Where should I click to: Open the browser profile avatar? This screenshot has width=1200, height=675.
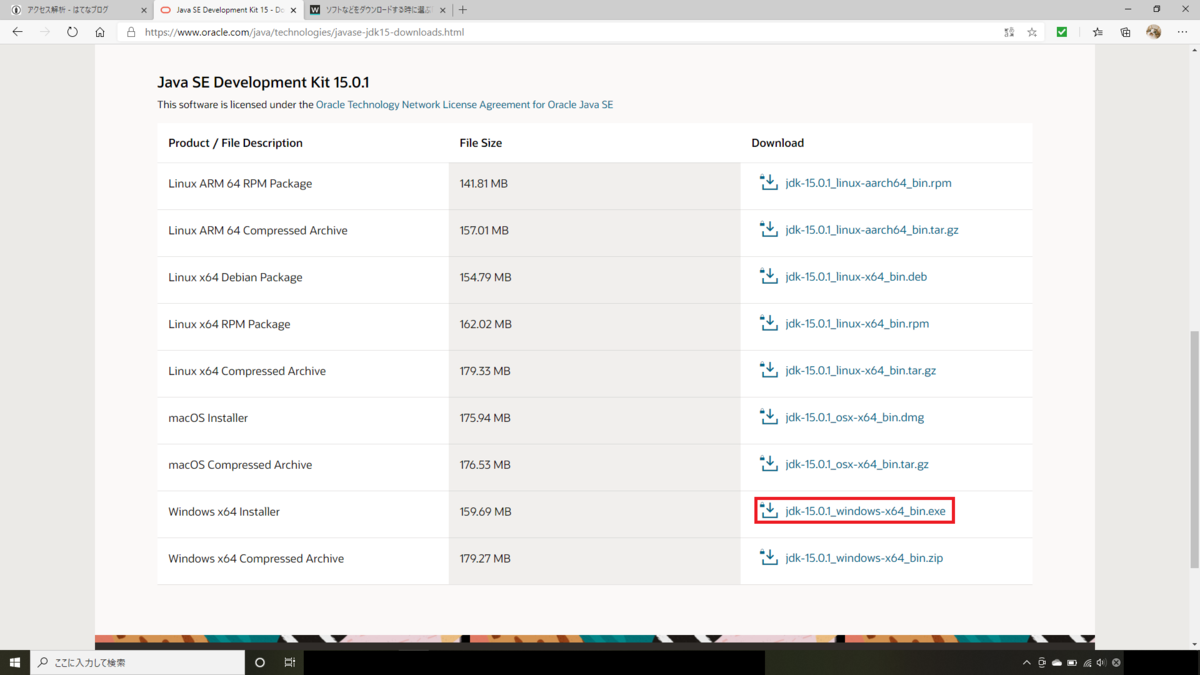click(x=1153, y=32)
